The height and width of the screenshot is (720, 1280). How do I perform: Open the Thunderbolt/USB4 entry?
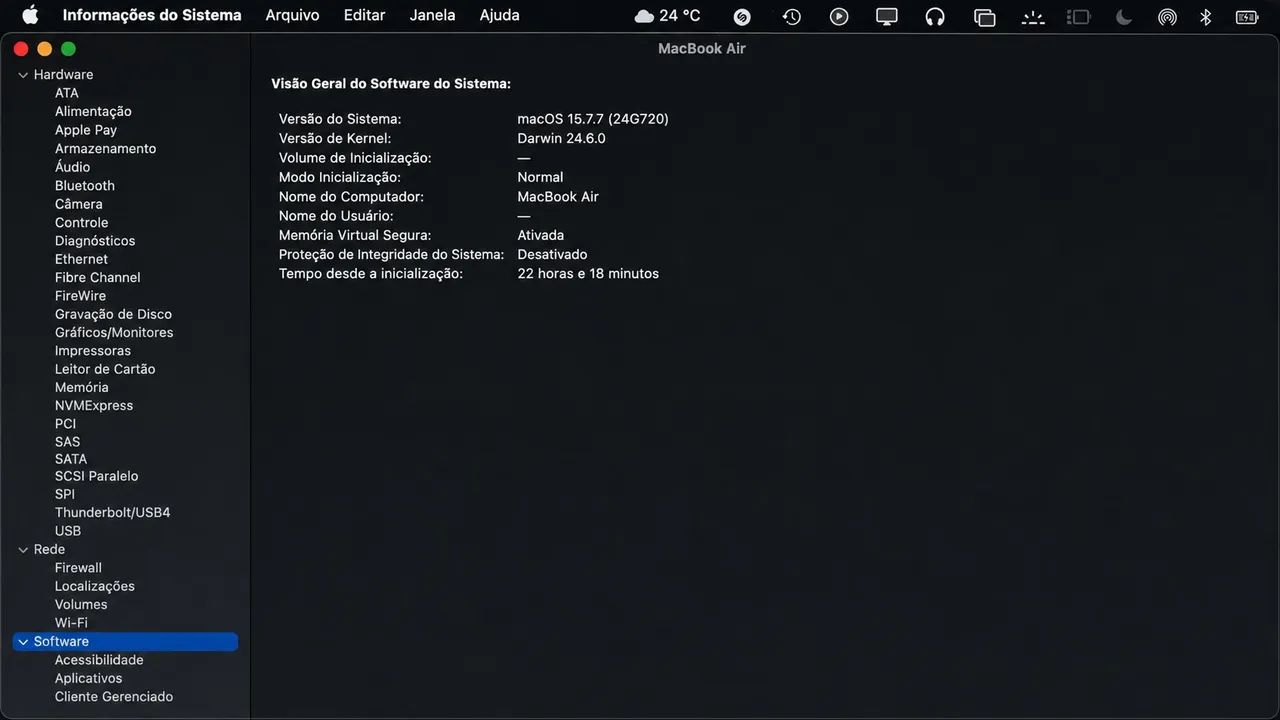[x=113, y=513]
